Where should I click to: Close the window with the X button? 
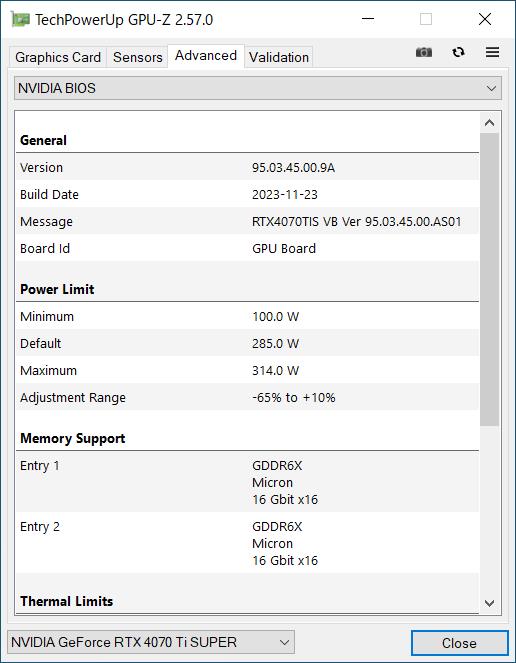coord(485,19)
